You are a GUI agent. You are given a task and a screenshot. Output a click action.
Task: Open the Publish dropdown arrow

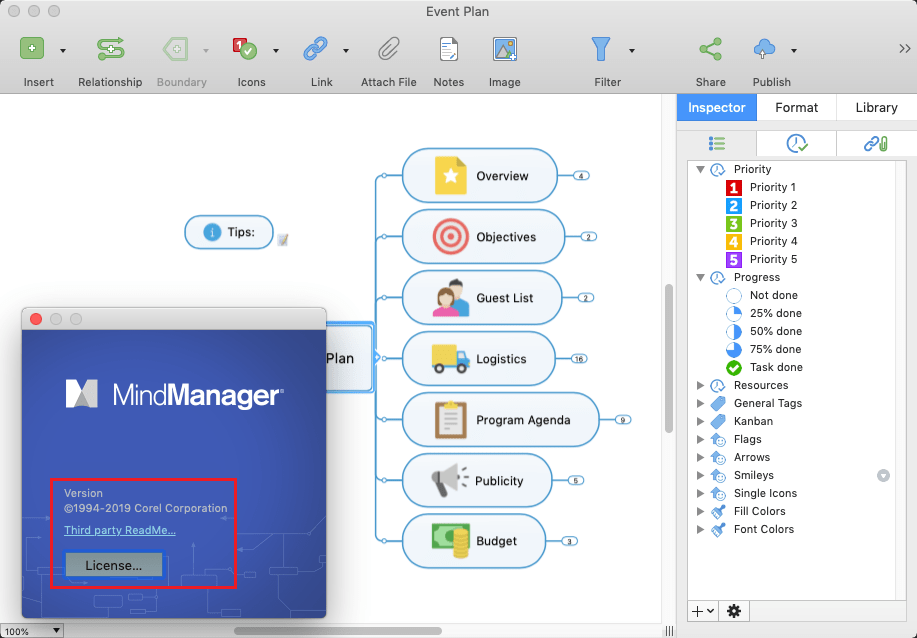coord(794,51)
